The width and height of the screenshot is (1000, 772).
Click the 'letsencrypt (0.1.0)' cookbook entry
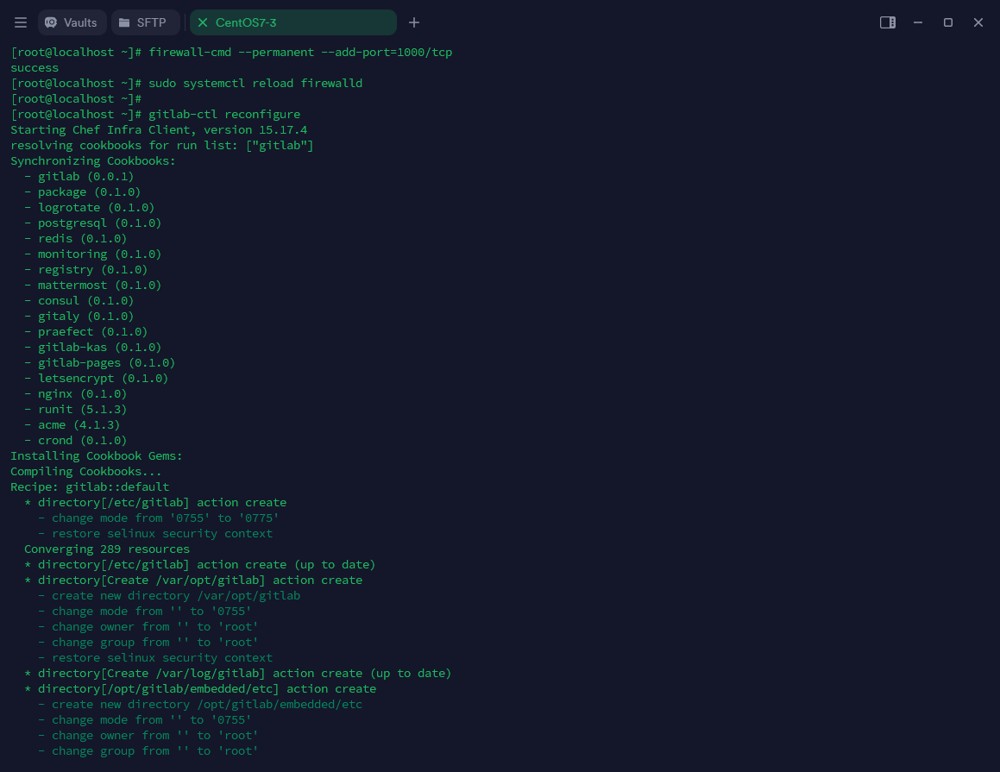coord(103,378)
